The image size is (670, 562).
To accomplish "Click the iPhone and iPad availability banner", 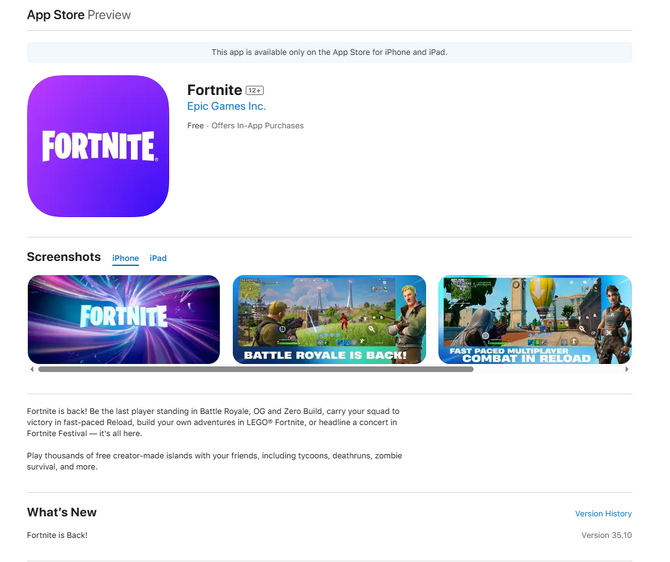I will tap(329, 52).
